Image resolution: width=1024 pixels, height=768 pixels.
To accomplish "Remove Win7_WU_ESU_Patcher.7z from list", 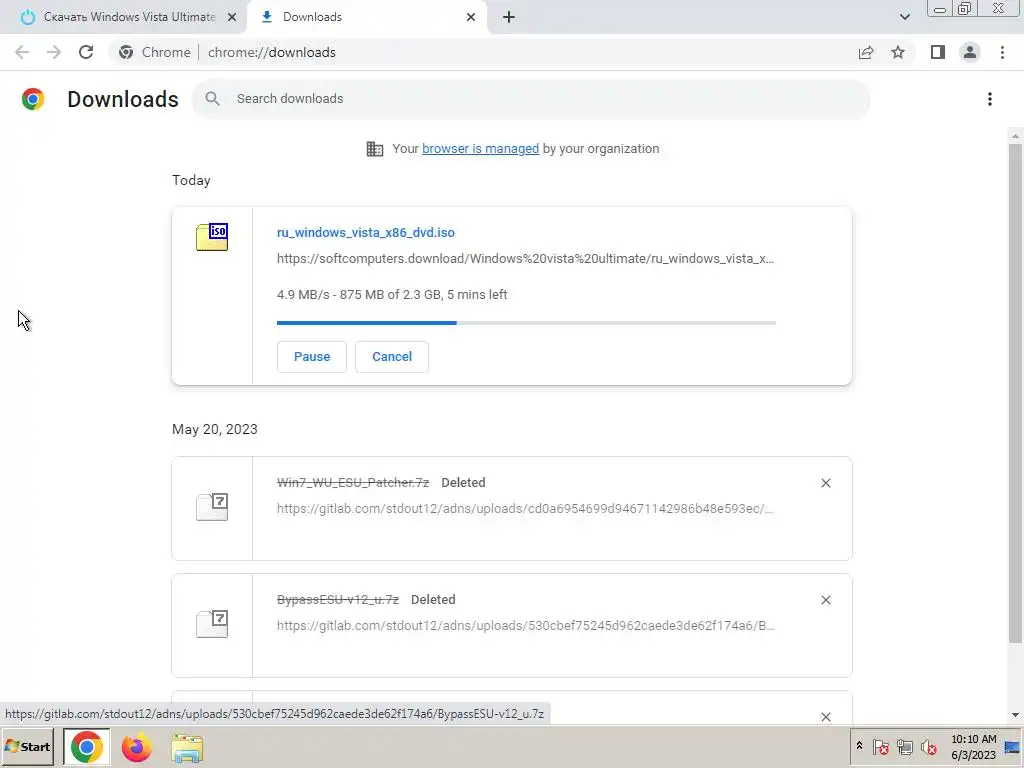I will pos(825,483).
